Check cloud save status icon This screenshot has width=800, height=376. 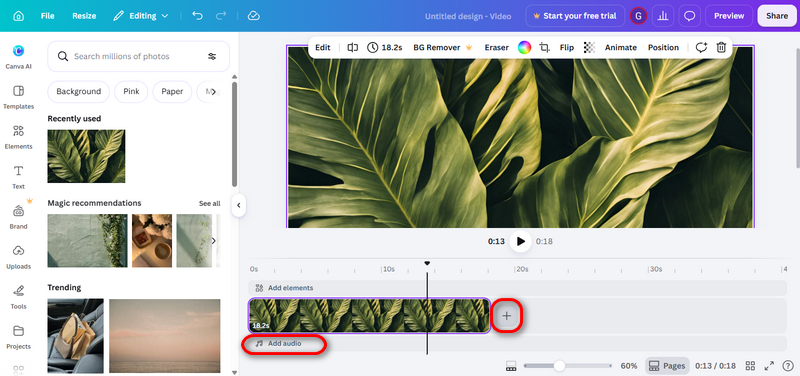click(254, 16)
